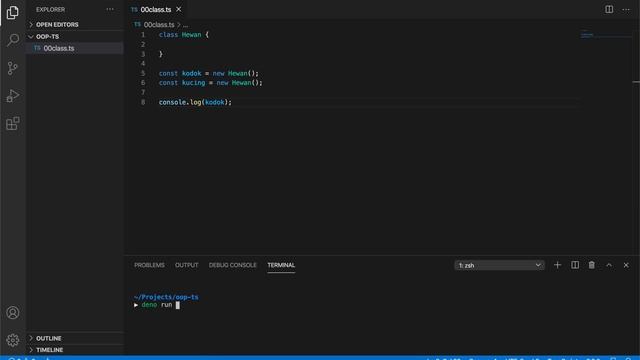Kill the terminal with trash icon
Viewport: 640px width, 360px height.
591,265
